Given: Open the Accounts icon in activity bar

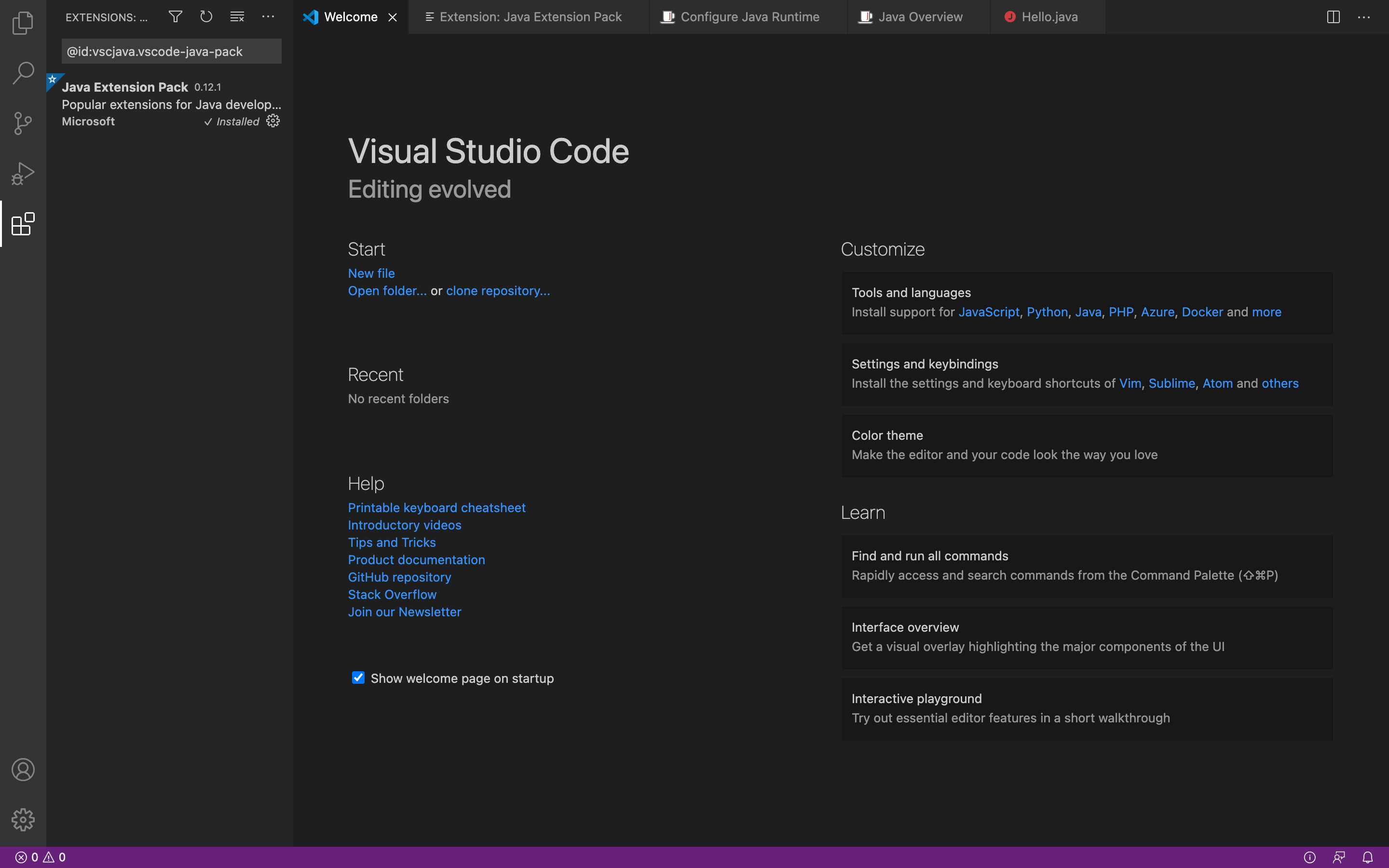Looking at the screenshot, I should click(23, 769).
